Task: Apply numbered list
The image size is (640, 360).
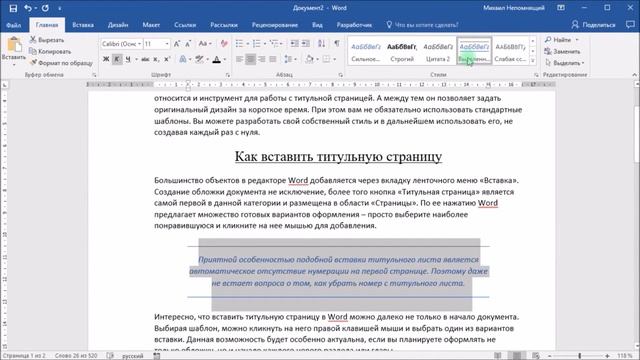Action: pos(256,44)
